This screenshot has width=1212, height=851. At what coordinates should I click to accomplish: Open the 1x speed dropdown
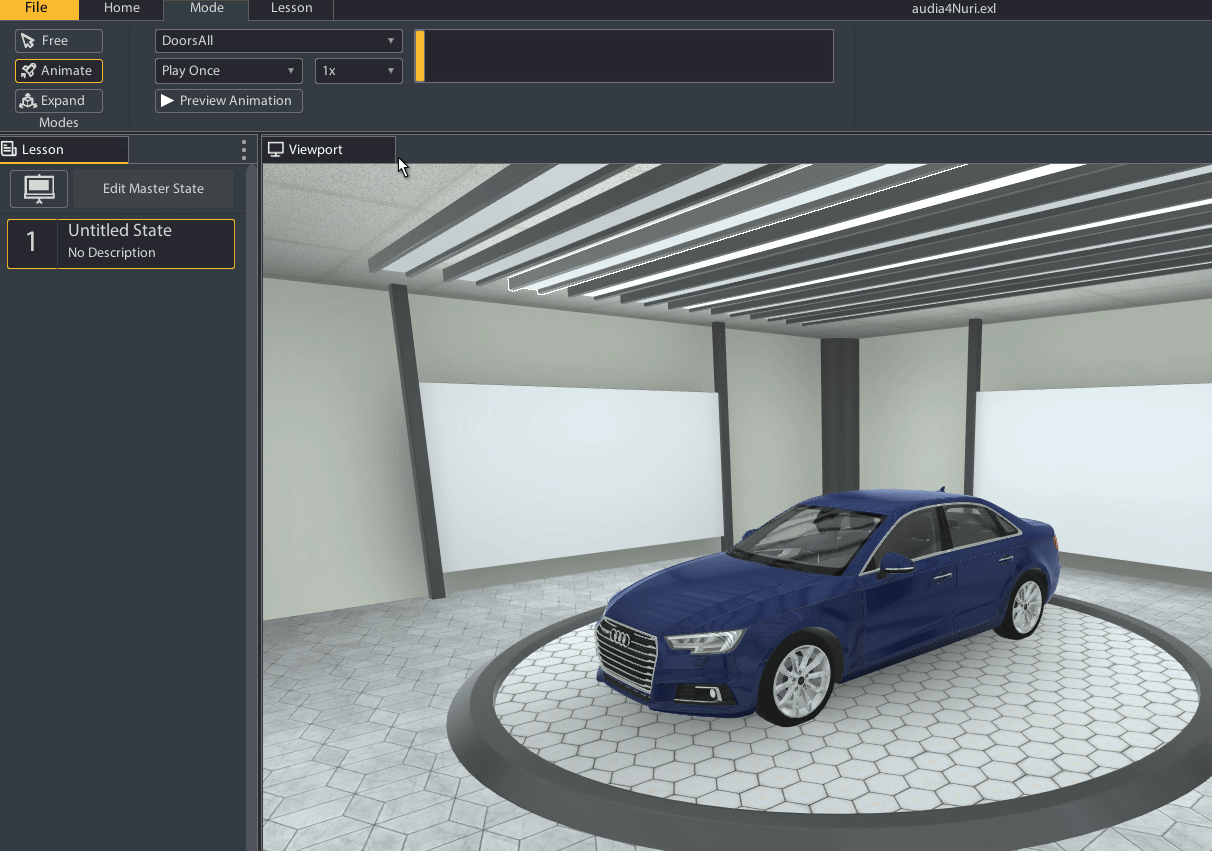pyautogui.click(x=359, y=71)
